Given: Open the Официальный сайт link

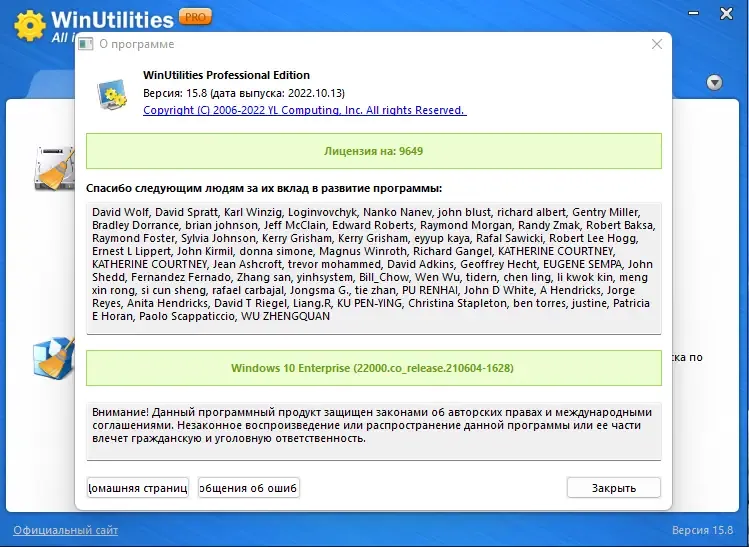Looking at the screenshot, I should click(65, 530).
